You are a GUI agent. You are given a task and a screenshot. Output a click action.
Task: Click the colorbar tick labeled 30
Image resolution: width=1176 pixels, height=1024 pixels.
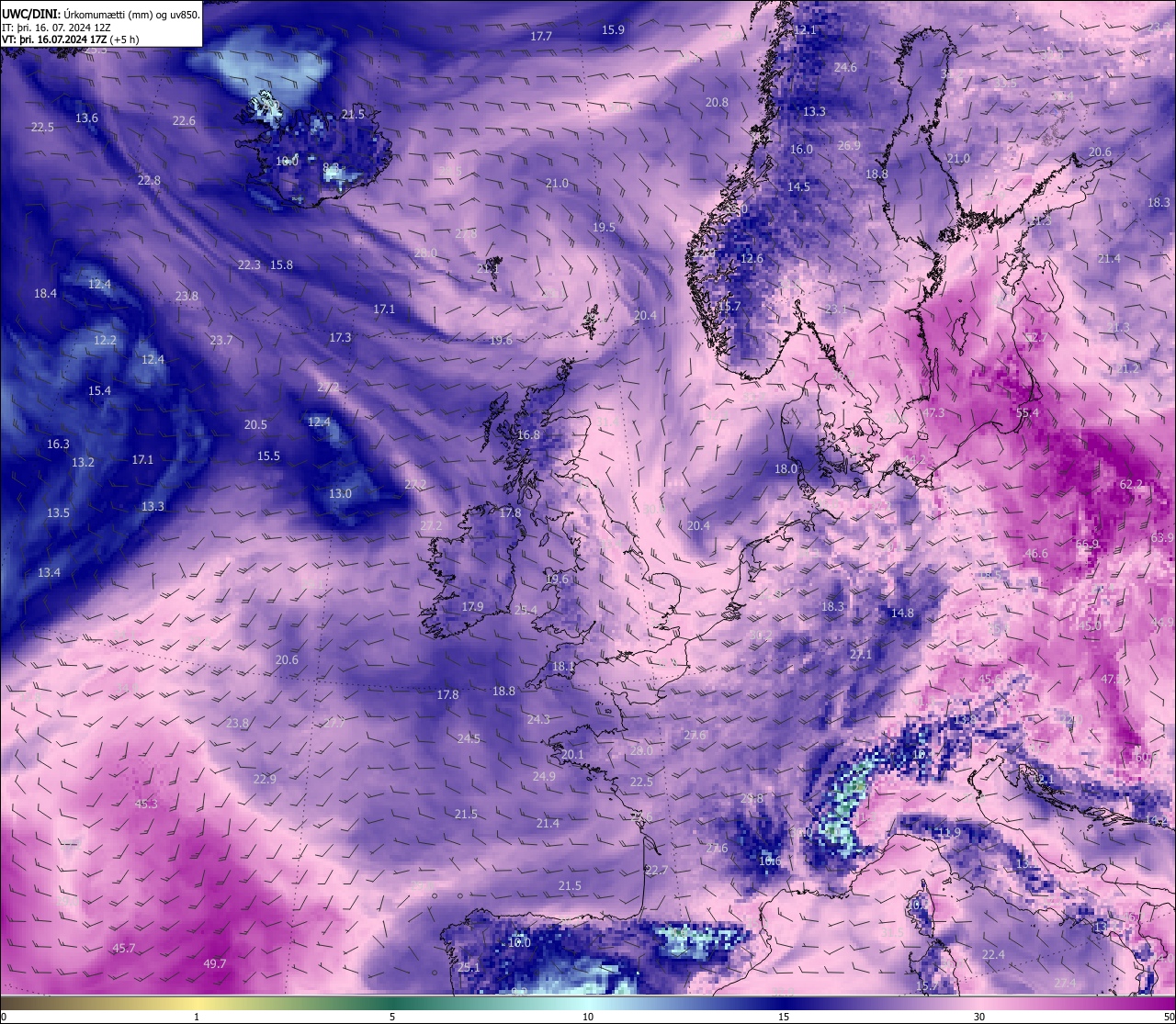(979, 1017)
